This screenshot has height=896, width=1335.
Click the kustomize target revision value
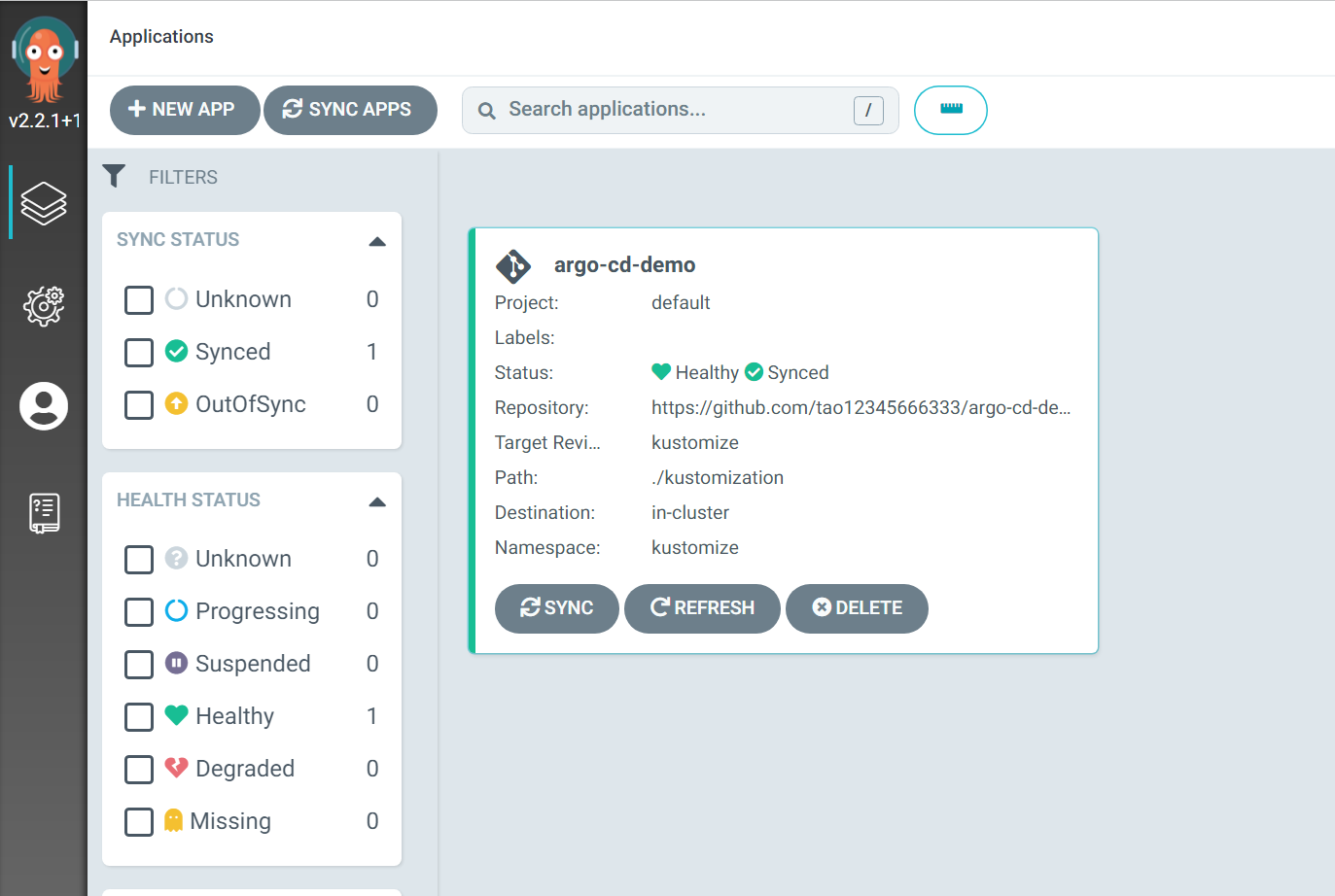pyautogui.click(x=695, y=443)
